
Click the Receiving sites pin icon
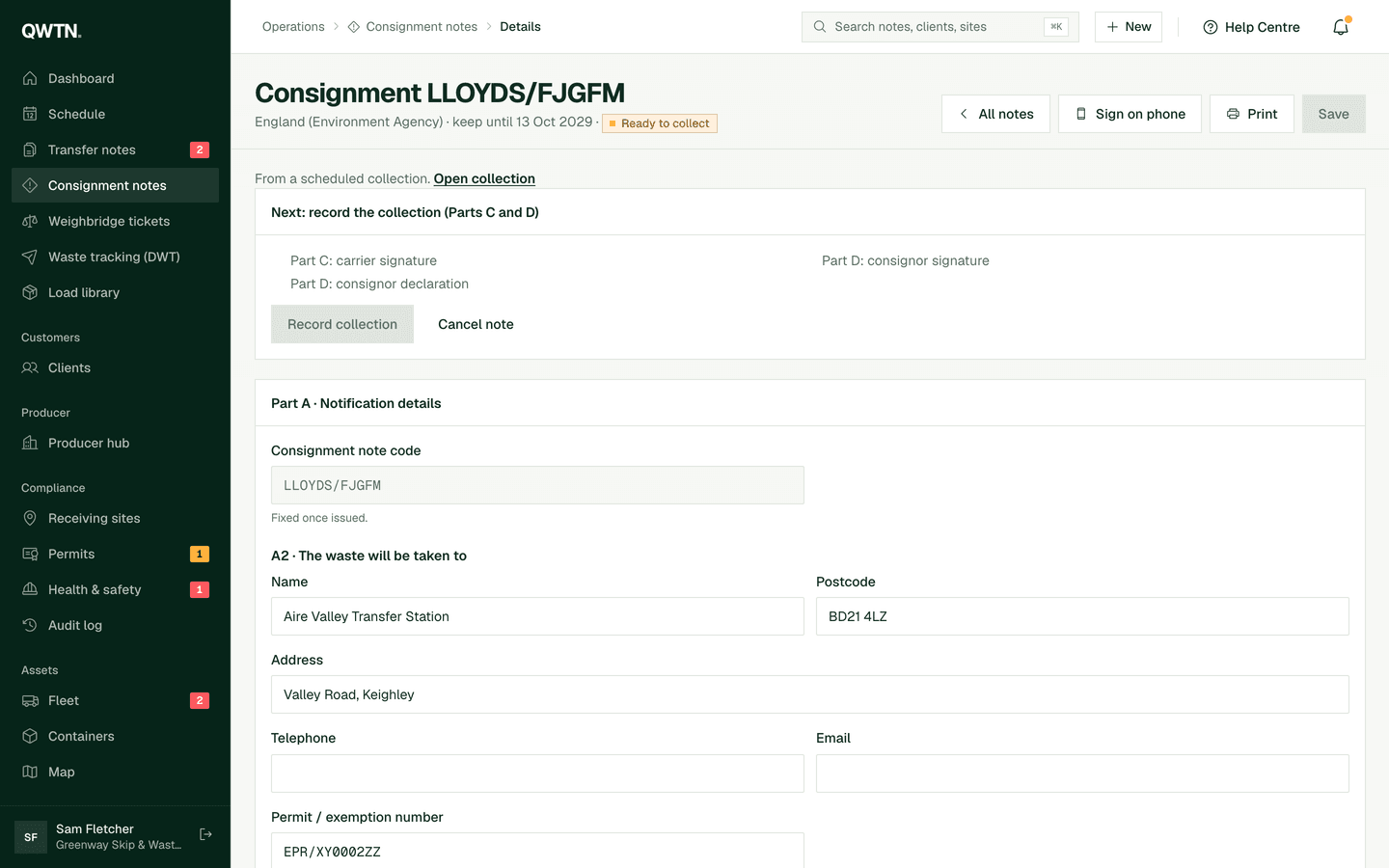tap(30, 518)
